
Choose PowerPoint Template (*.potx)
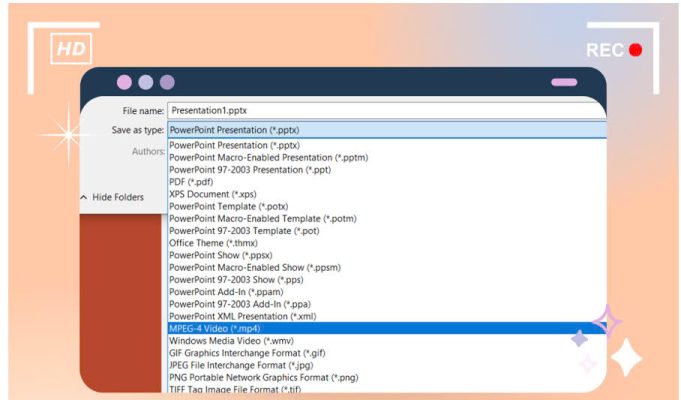(x=387, y=206)
